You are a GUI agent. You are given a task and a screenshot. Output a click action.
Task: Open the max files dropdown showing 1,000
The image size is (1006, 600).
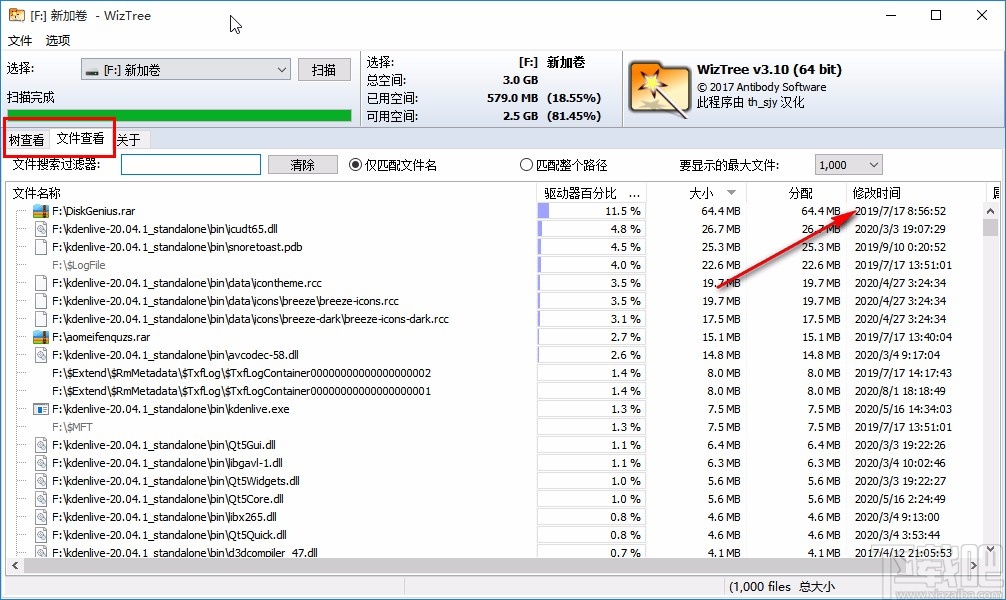848,165
